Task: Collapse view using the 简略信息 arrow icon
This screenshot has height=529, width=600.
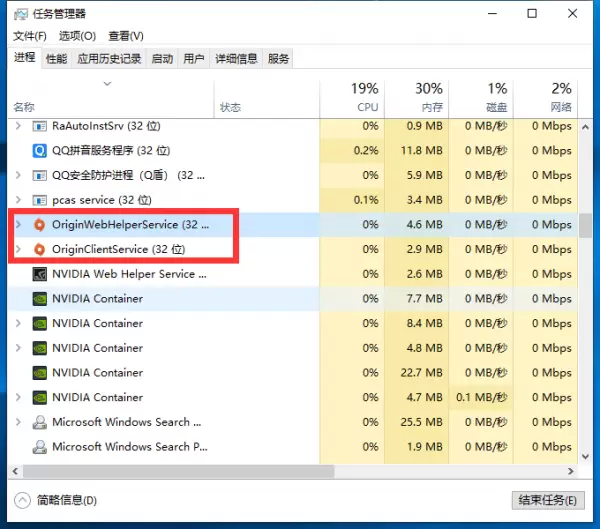Action: (x=22, y=500)
